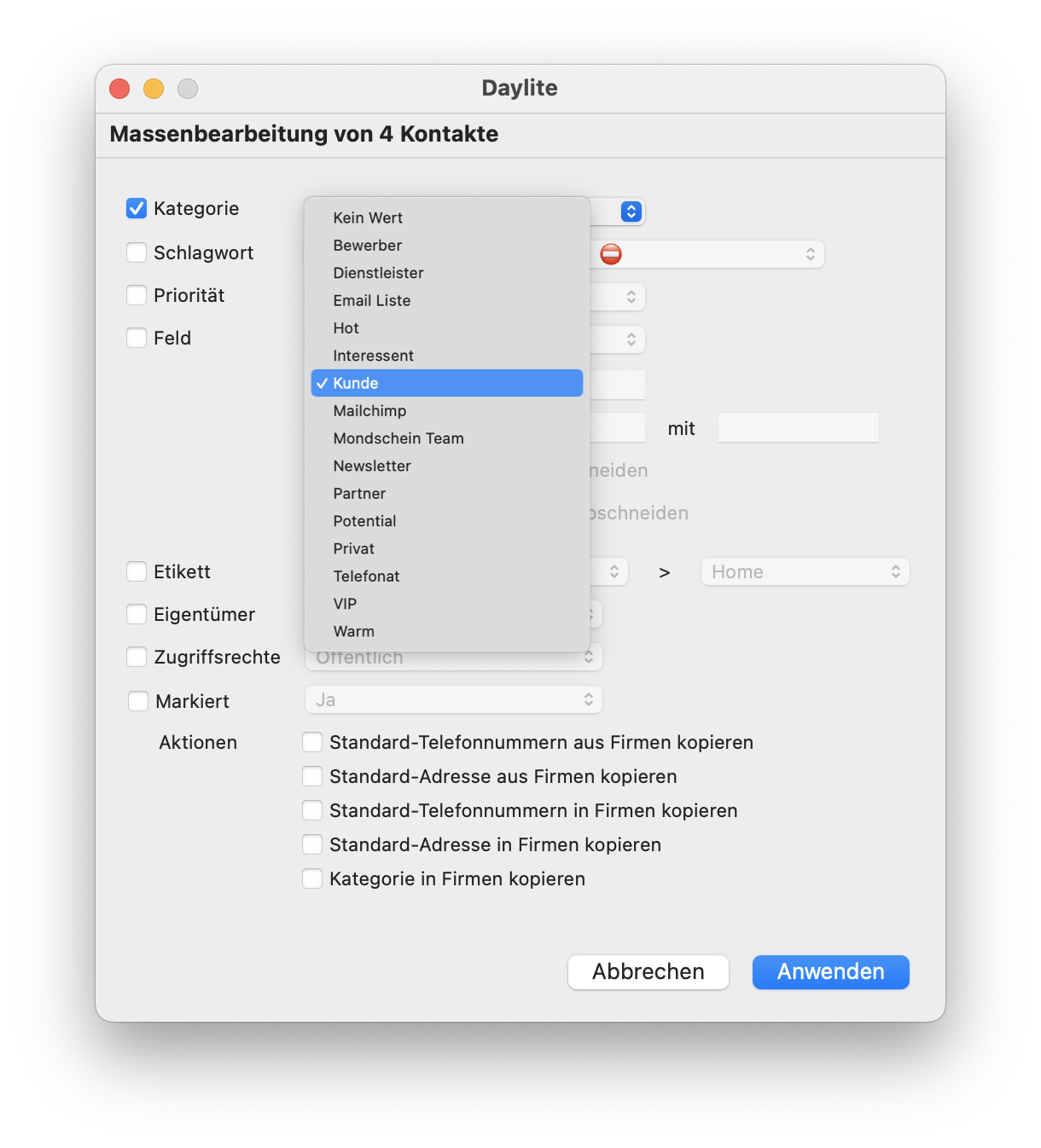
Task: Tick the Markiert checkbox
Action: pos(137,701)
